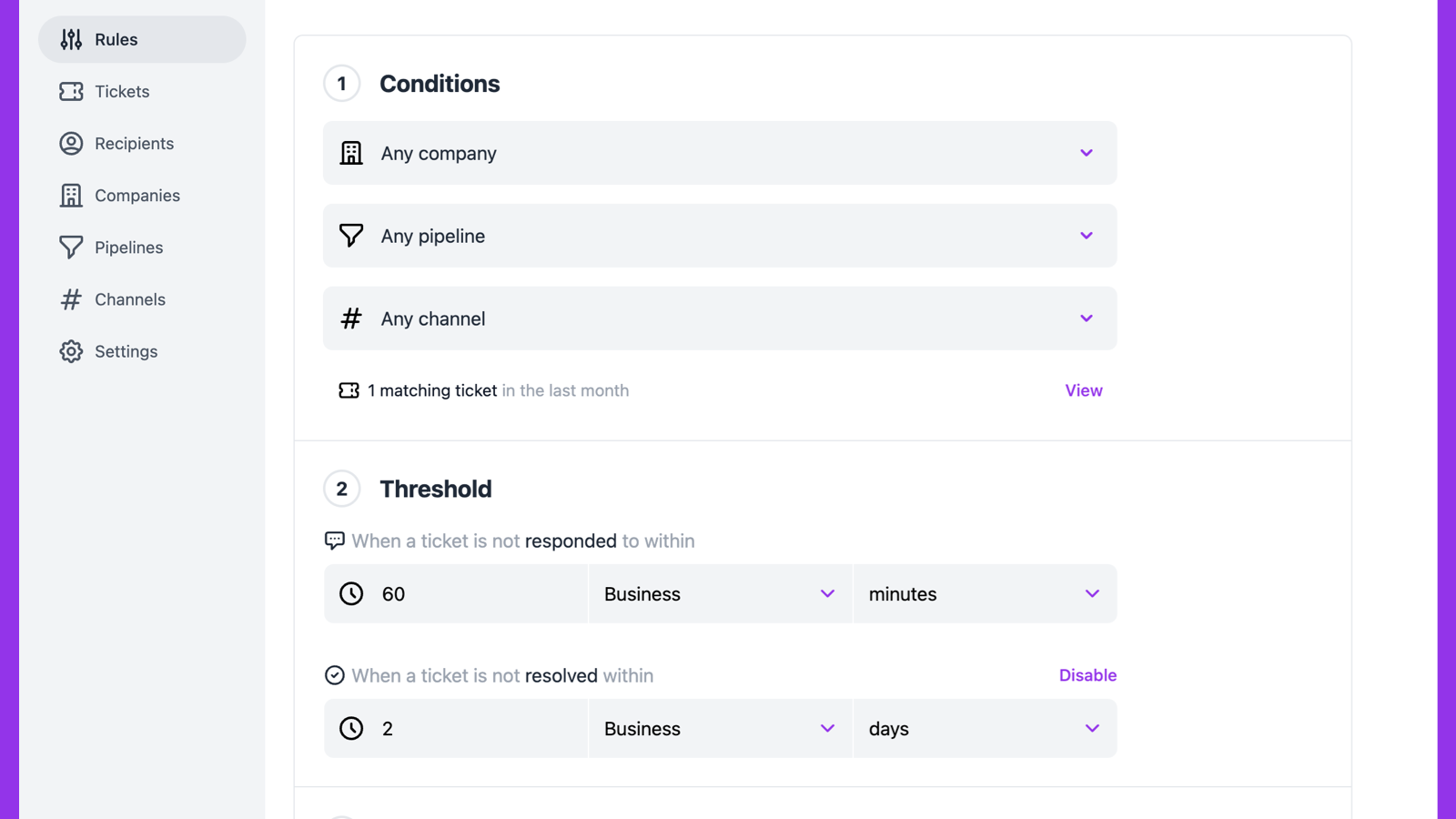Viewport: 1456px width, 819px height.
Task: Open Business dropdown for response threshold
Action: (720, 594)
